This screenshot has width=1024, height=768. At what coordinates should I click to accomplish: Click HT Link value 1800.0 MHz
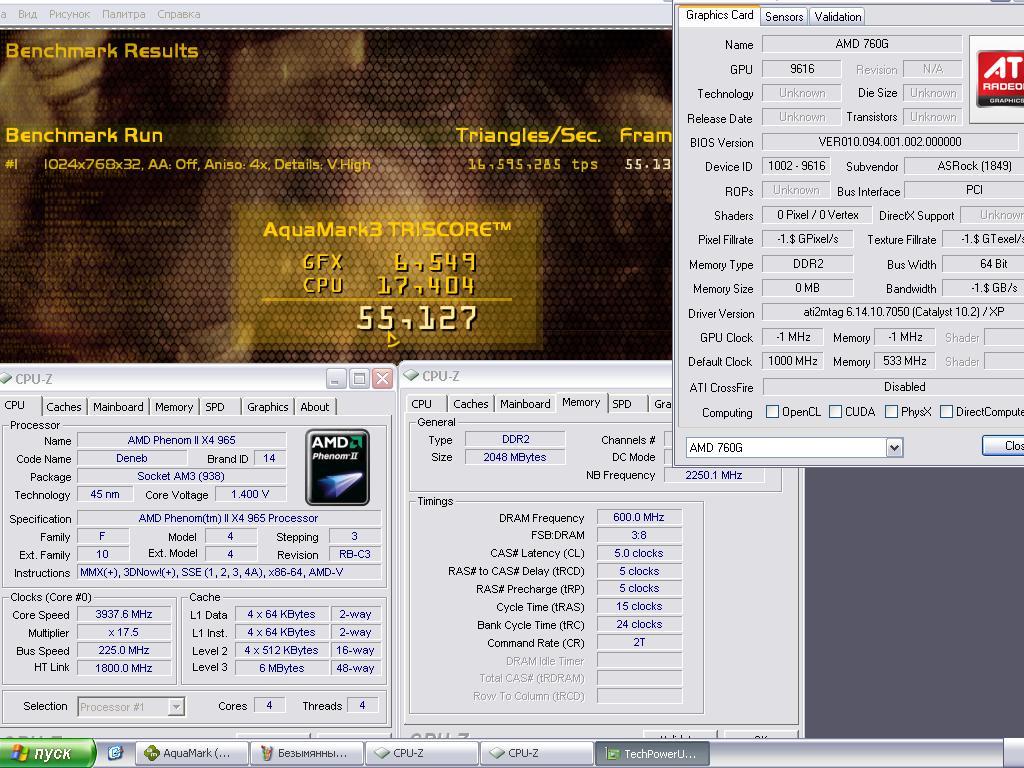click(x=124, y=668)
